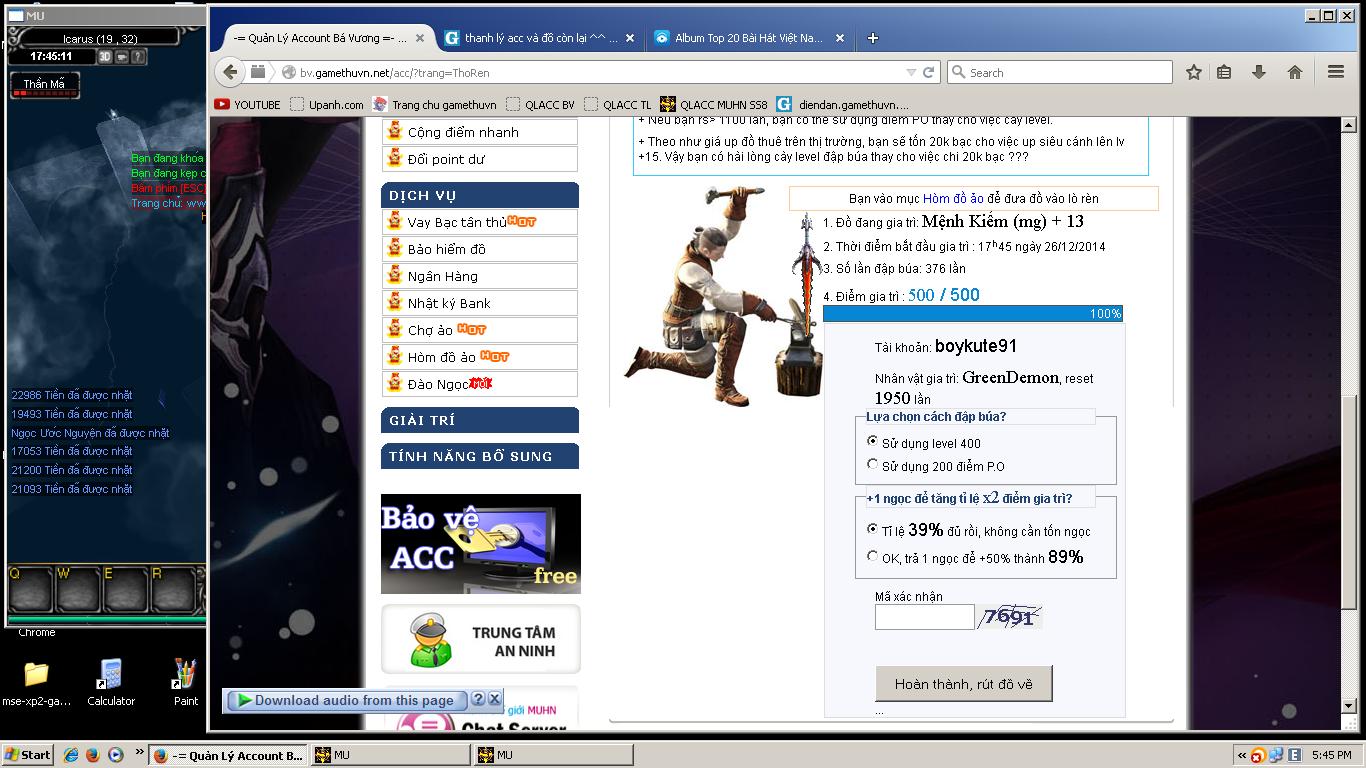This screenshot has height=768, width=1366.
Task: Select OK trả 1 ngọc thành 89%
Action: (x=872, y=556)
